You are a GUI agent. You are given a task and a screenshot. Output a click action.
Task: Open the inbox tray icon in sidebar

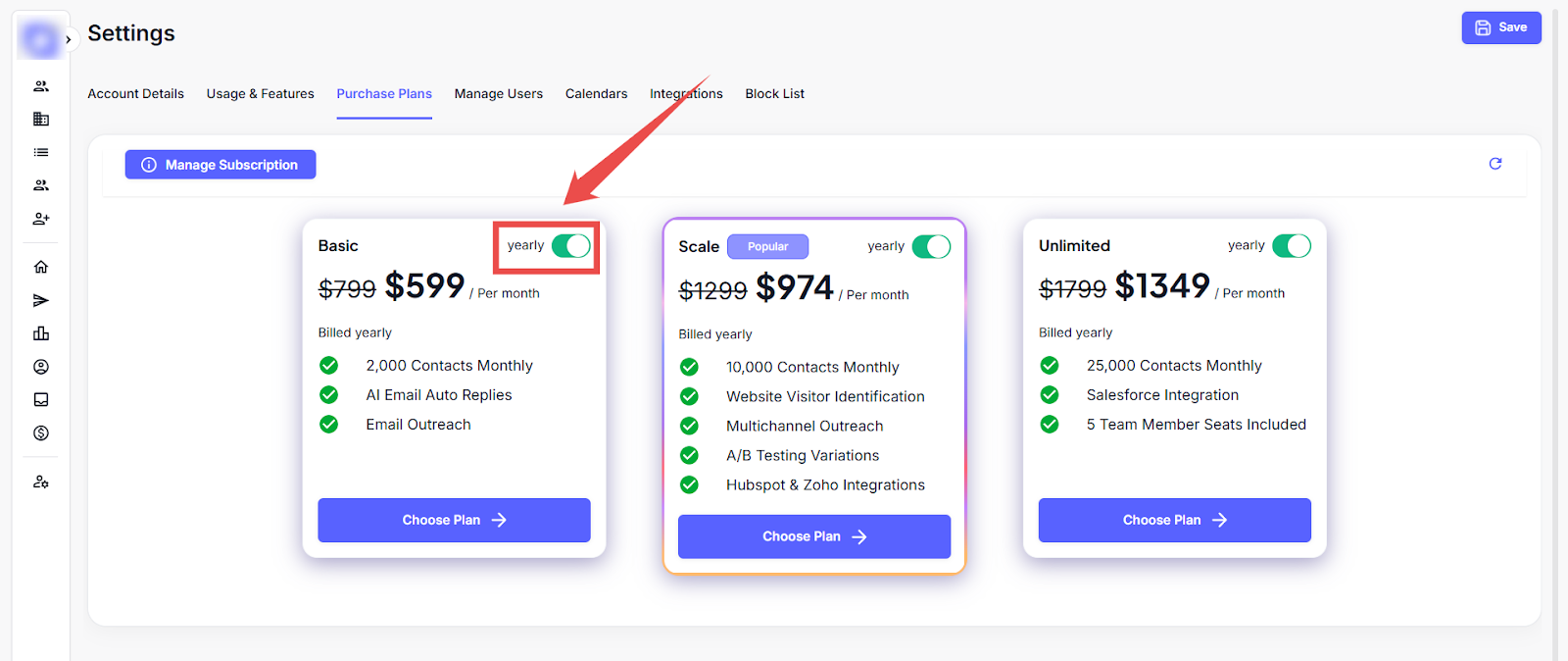pos(41,399)
